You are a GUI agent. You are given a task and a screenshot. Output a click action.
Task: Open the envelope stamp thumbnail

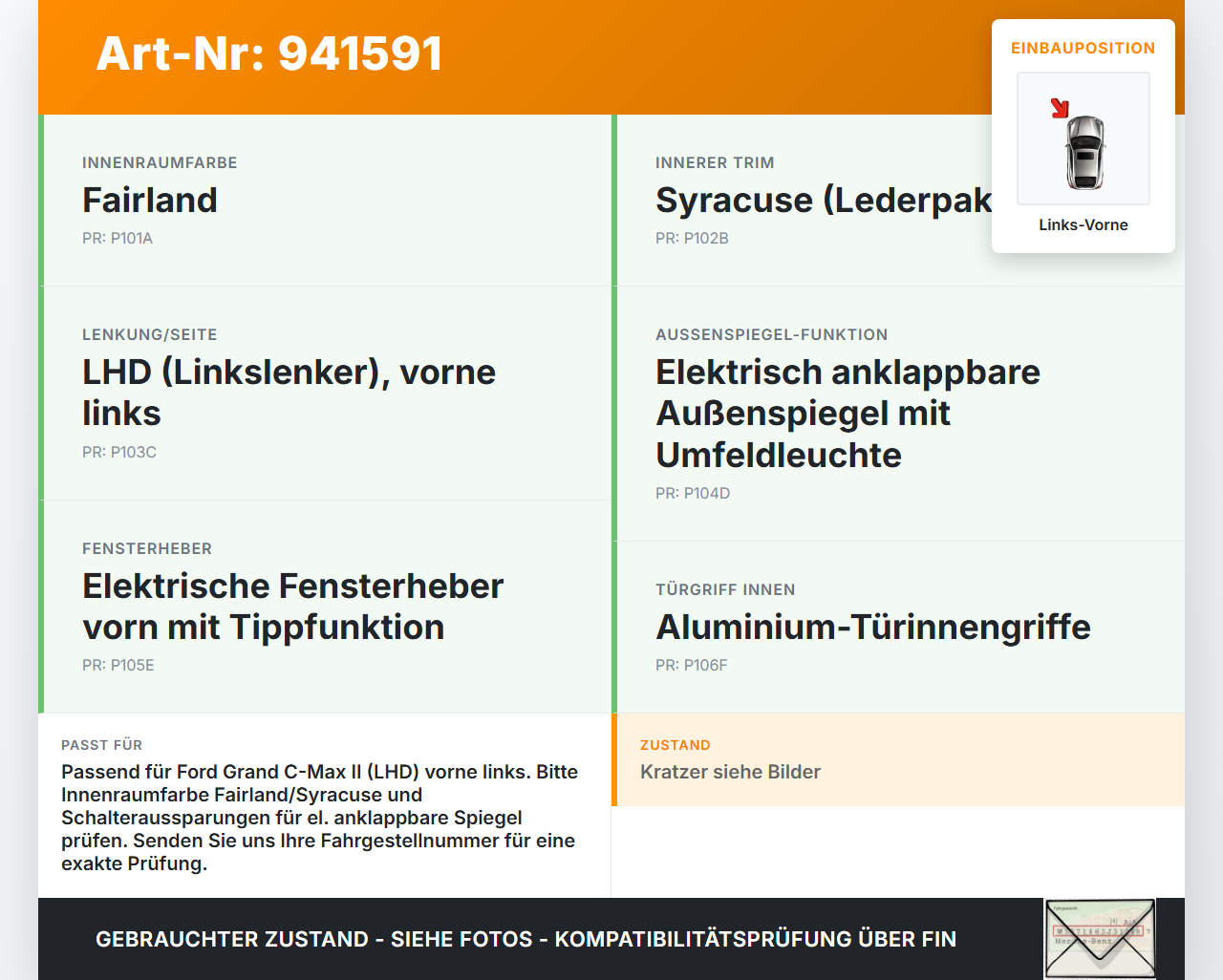pyautogui.click(x=1100, y=939)
